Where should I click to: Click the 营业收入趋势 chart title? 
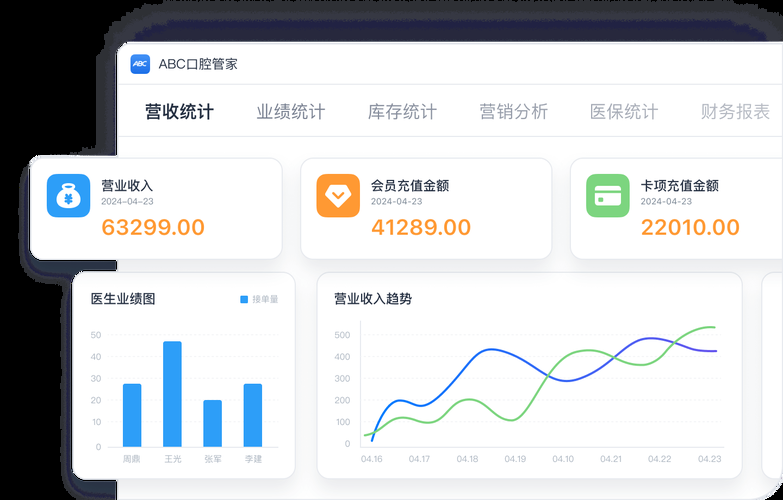click(x=372, y=298)
